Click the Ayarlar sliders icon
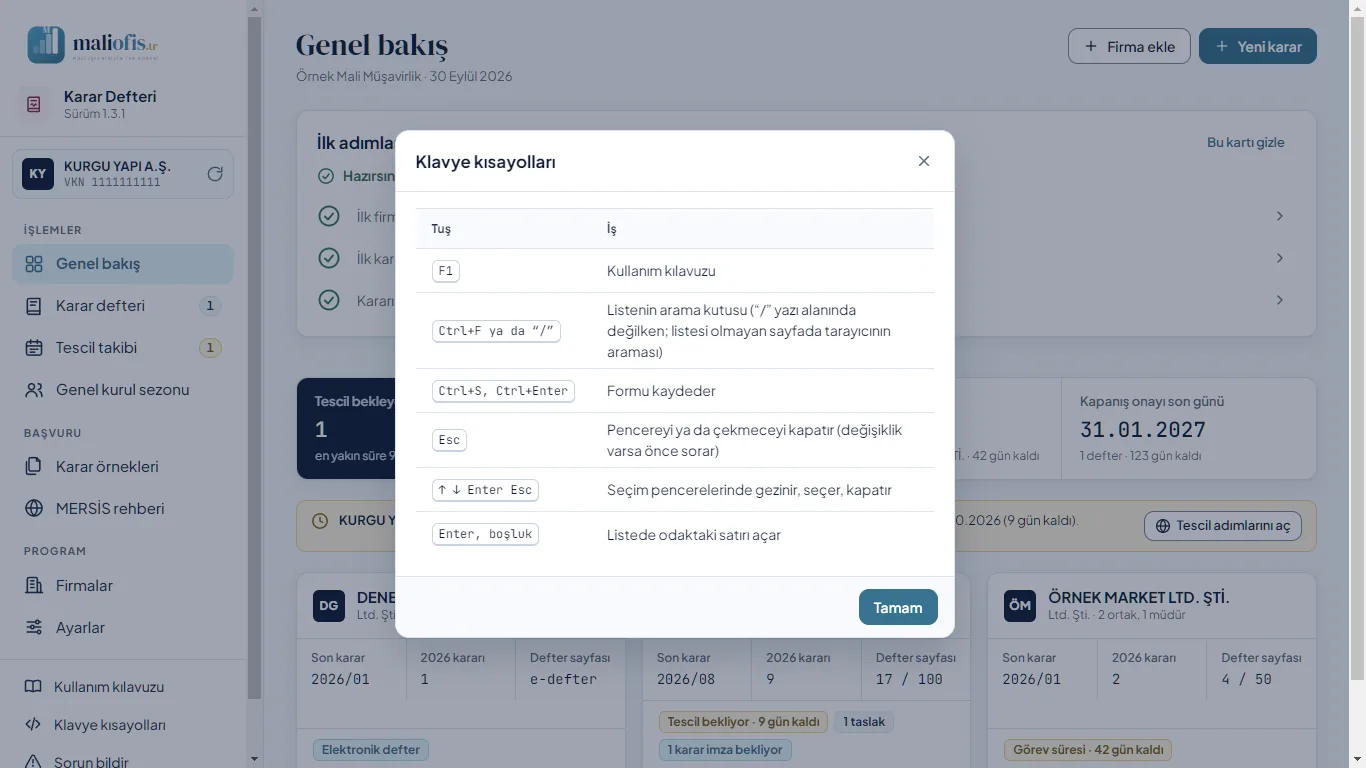 (34, 628)
